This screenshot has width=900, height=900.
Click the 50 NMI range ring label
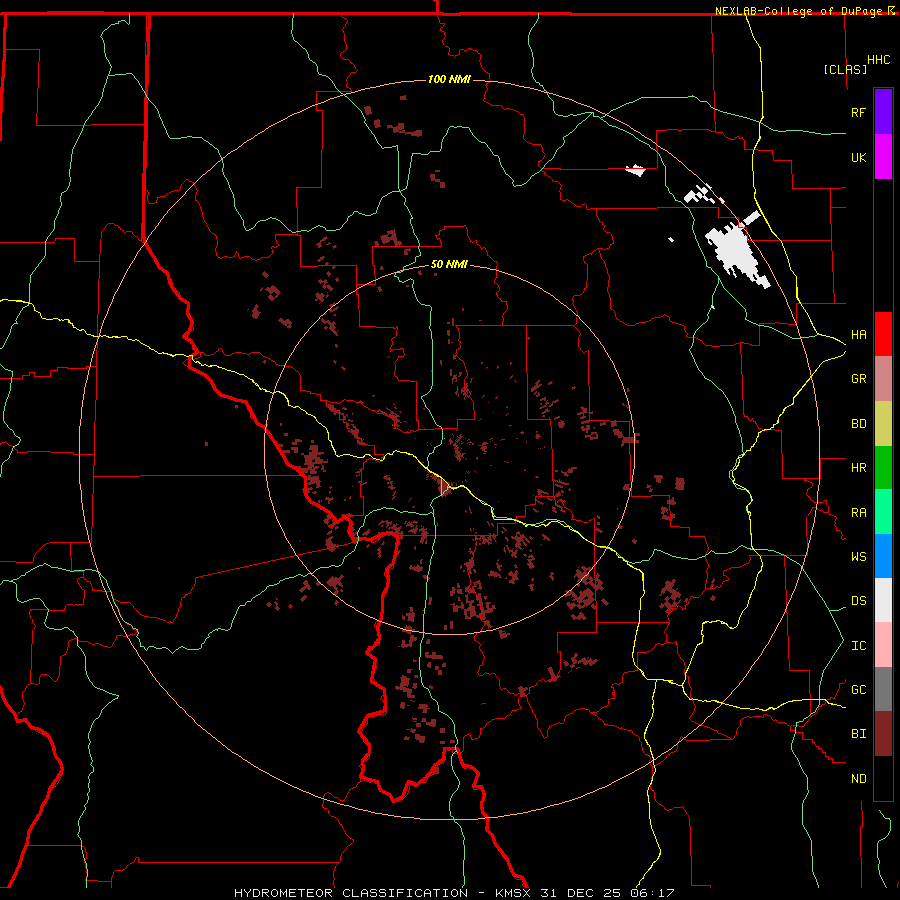click(x=449, y=264)
